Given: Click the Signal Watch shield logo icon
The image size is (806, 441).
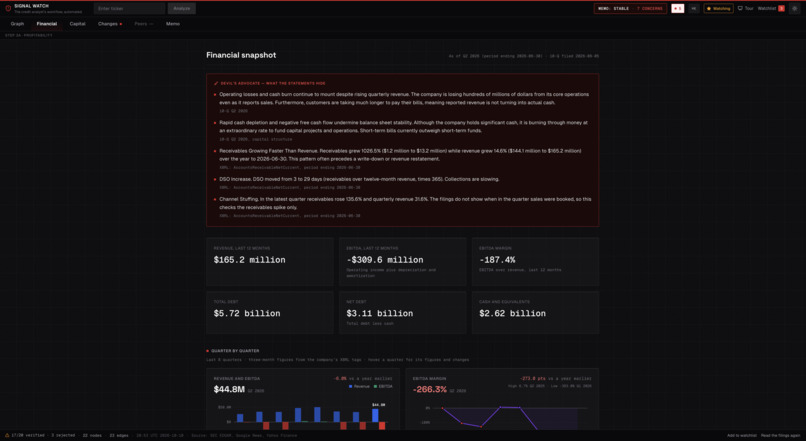Looking at the screenshot, I should click(x=8, y=8).
